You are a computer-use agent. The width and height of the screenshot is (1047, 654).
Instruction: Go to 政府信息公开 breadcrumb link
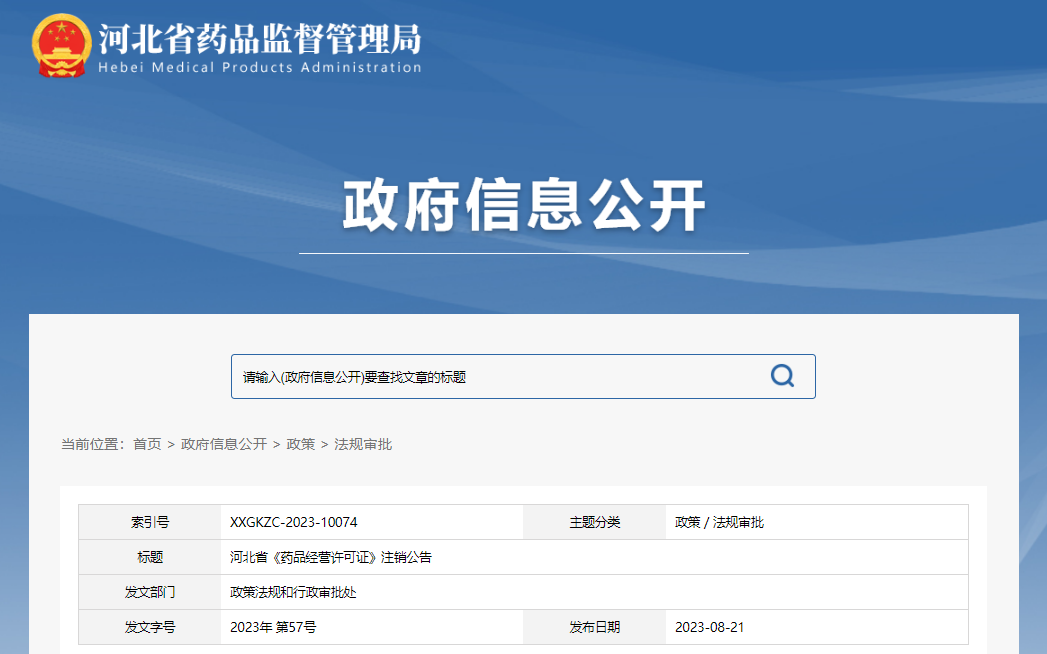point(224,444)
